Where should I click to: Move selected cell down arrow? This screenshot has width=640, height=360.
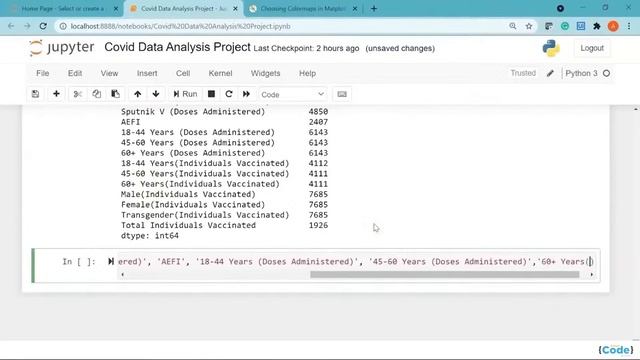[x=156, y=94]
